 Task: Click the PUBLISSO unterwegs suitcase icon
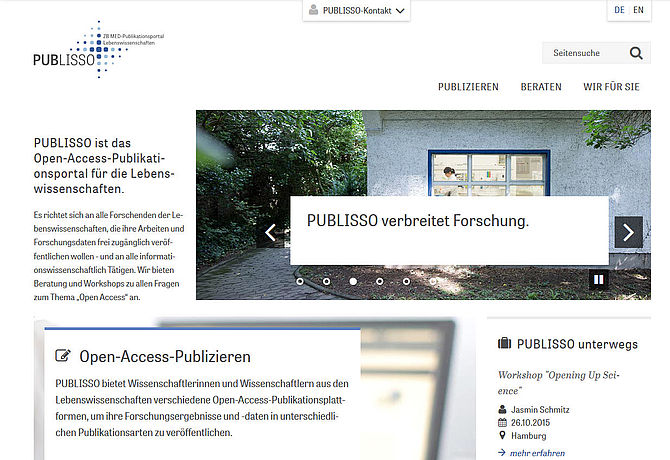tap(504, 344)
